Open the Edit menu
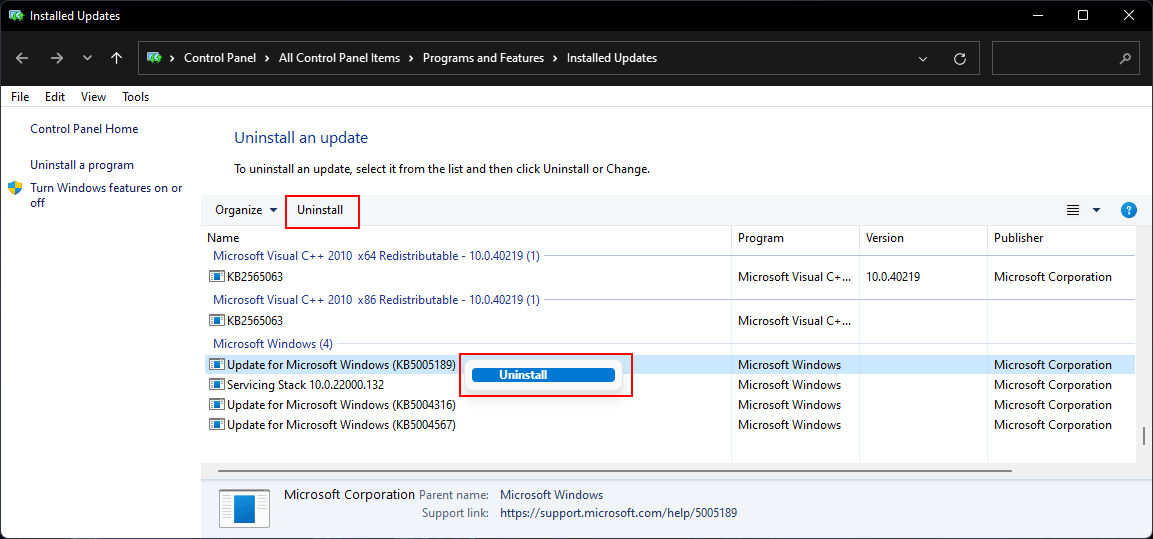This screenshot has width=1153, height=539. point(54,96)
